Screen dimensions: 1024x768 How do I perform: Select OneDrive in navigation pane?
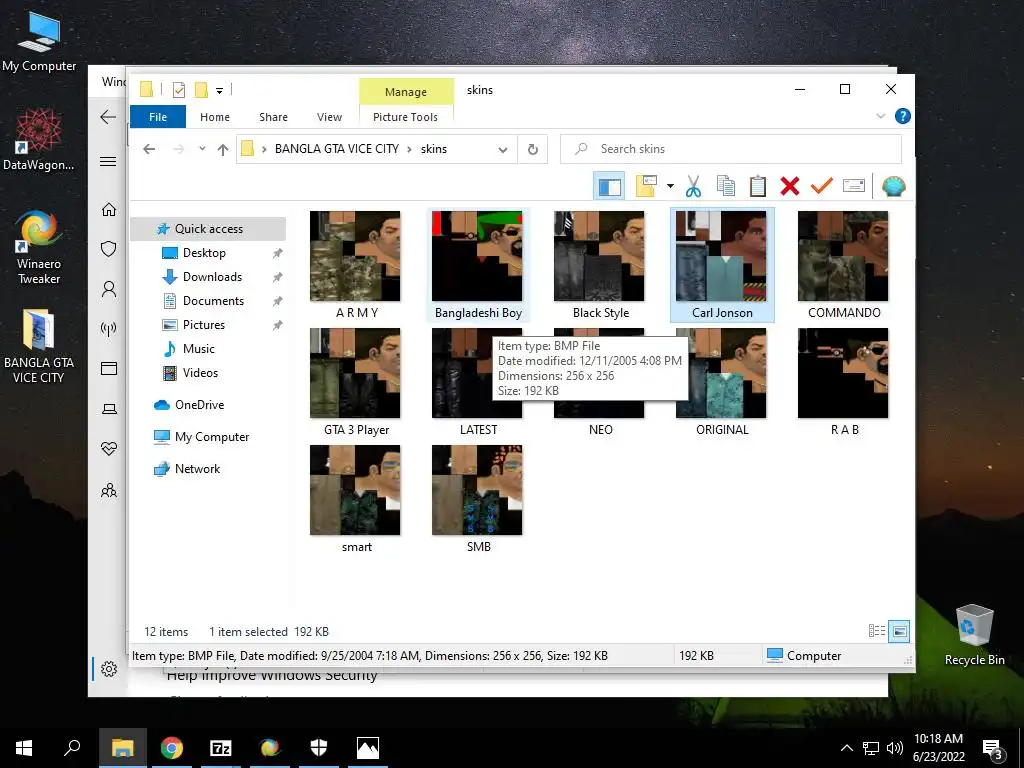199,405
